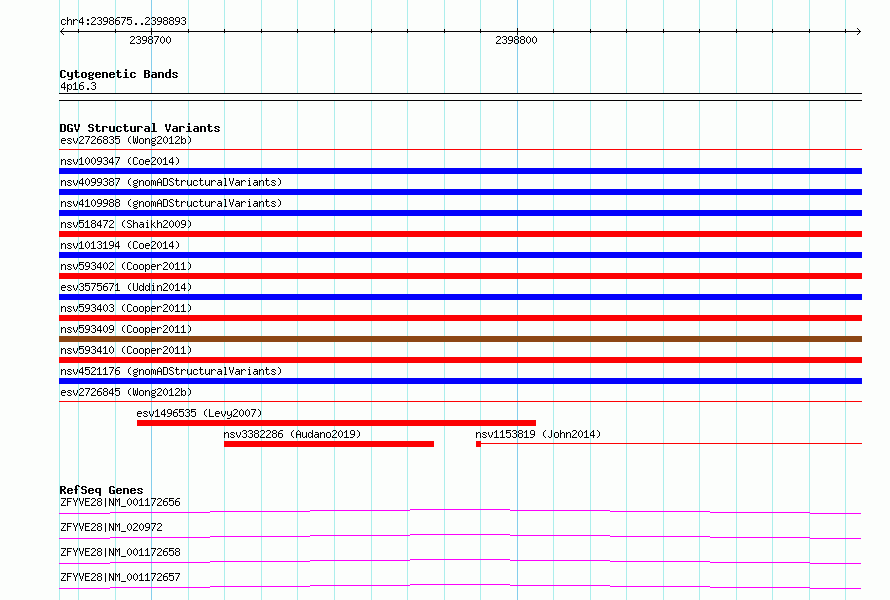
Task: Open variant nsv593409 (Cooper2011)
Action: (126, 329)
